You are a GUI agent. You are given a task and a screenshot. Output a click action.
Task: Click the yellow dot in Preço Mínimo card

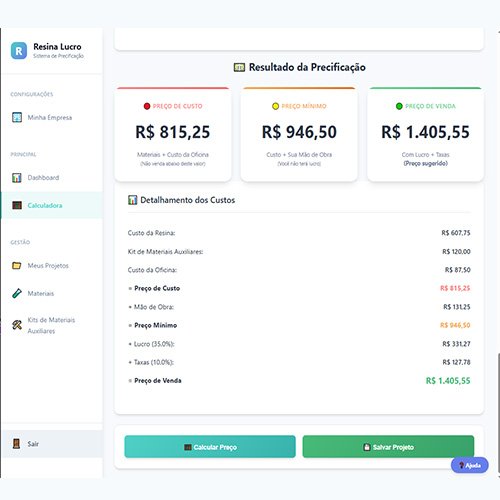point(275,106)
